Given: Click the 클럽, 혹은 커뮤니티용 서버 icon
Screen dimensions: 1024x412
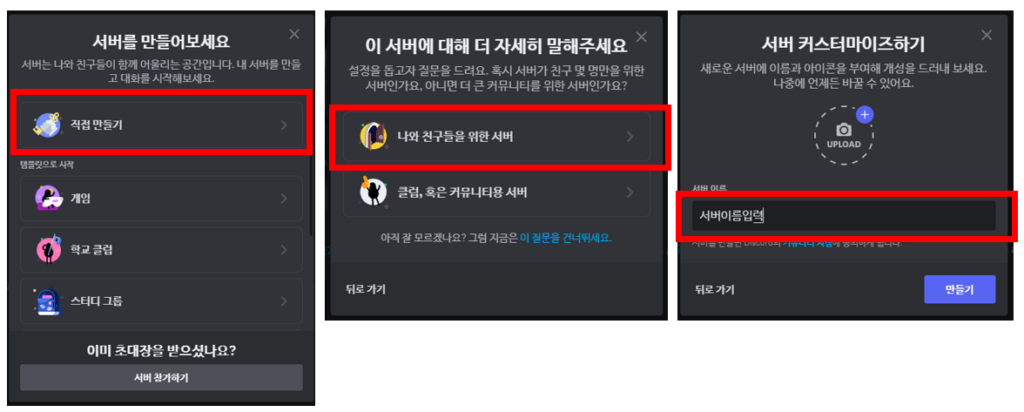Looking at the screenshot, I should (373, 192).
